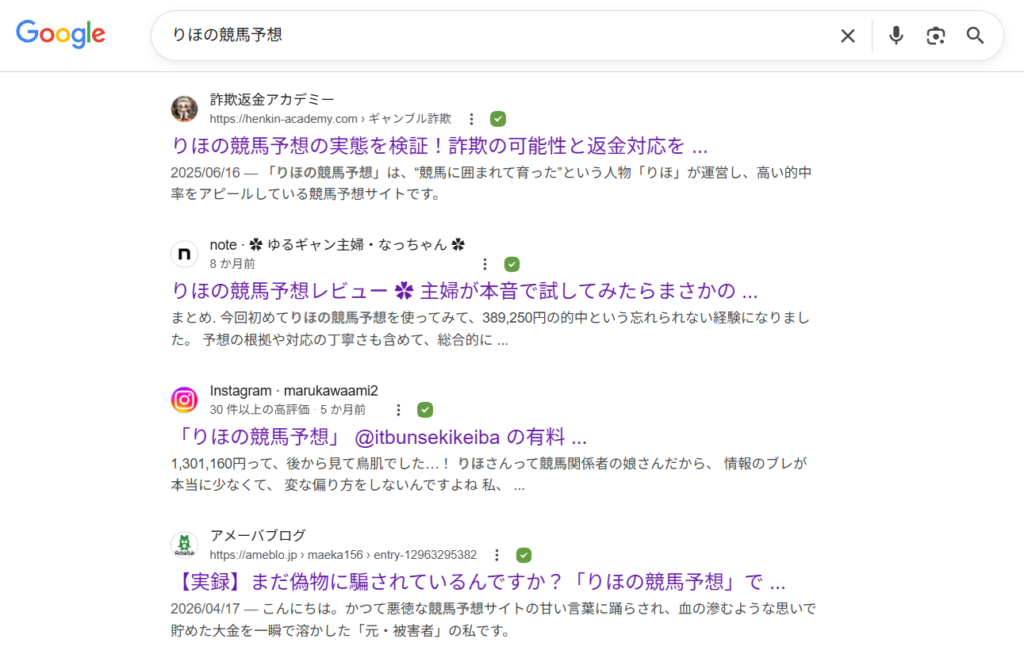Open three-dot menu for note result
The height and width of the screenshot is (654, 1024).
point(485,264)
